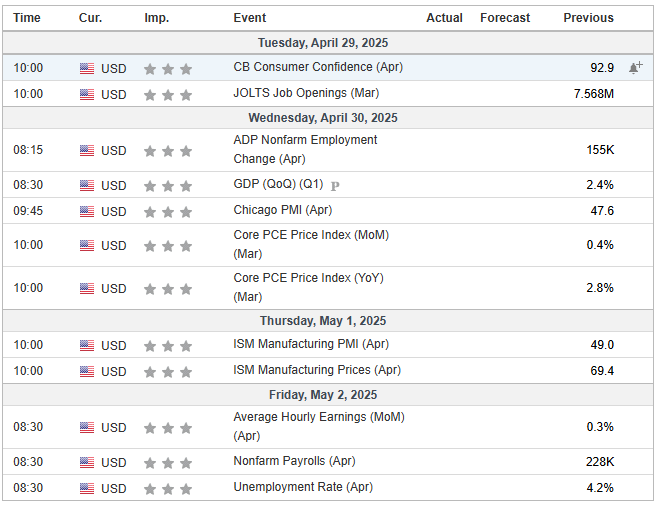
Task: Open the Average Hourly Earnings (MoM) event
Action: (319, 427)
